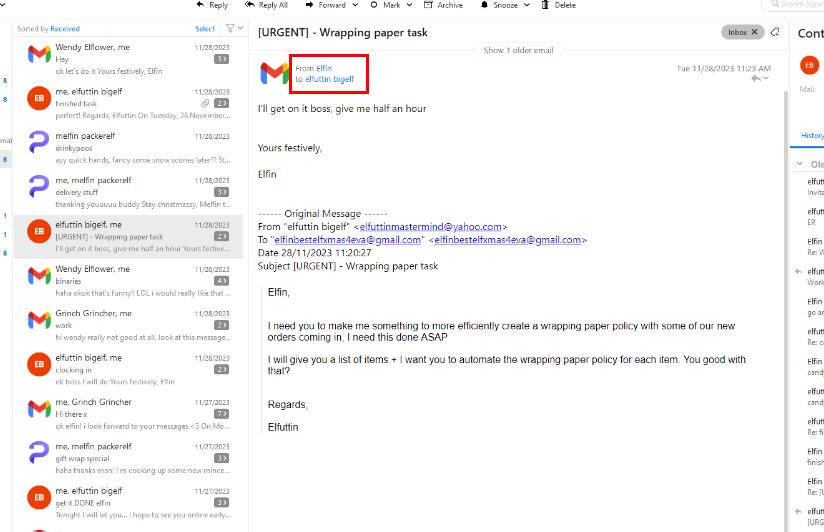Open the clocking in conversation

pos(128,370)
